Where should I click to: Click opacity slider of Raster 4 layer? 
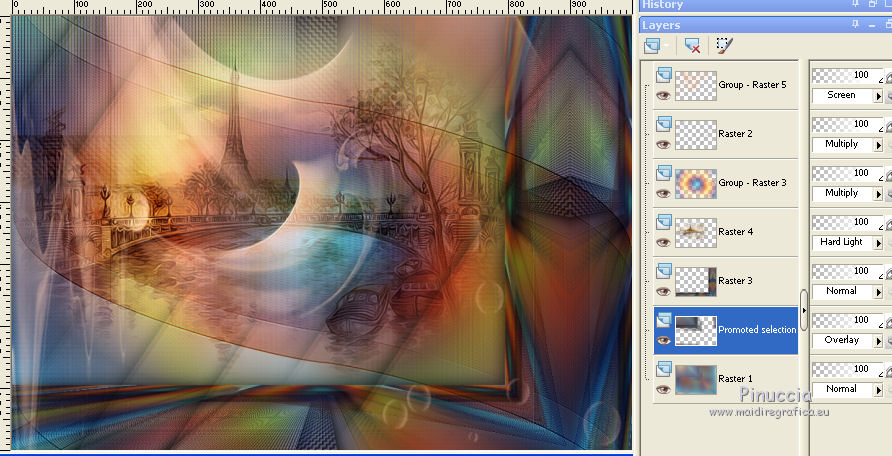[x=848, y=222]
